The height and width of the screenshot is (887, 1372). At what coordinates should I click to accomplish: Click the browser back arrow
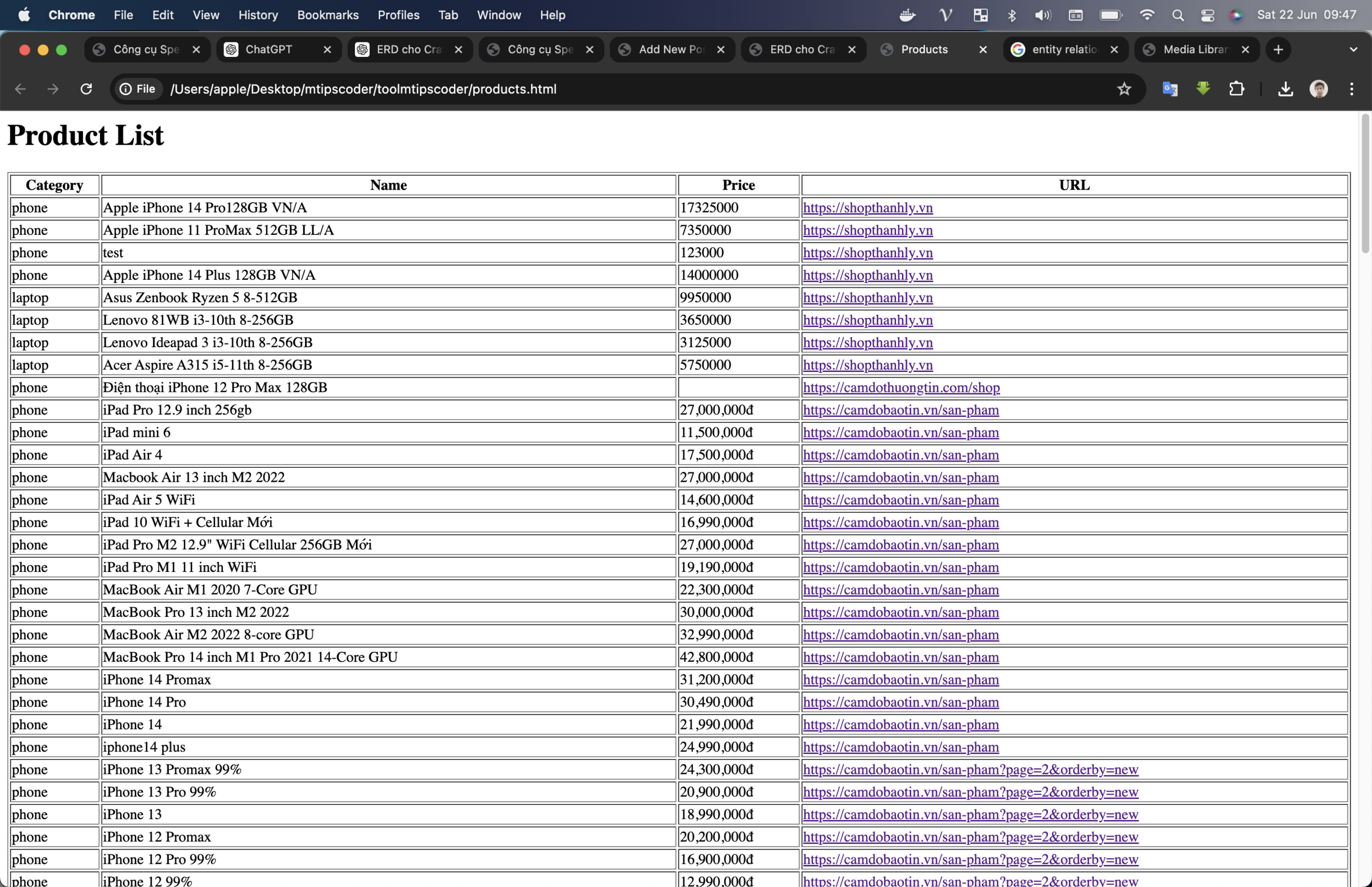coord(20,89)
